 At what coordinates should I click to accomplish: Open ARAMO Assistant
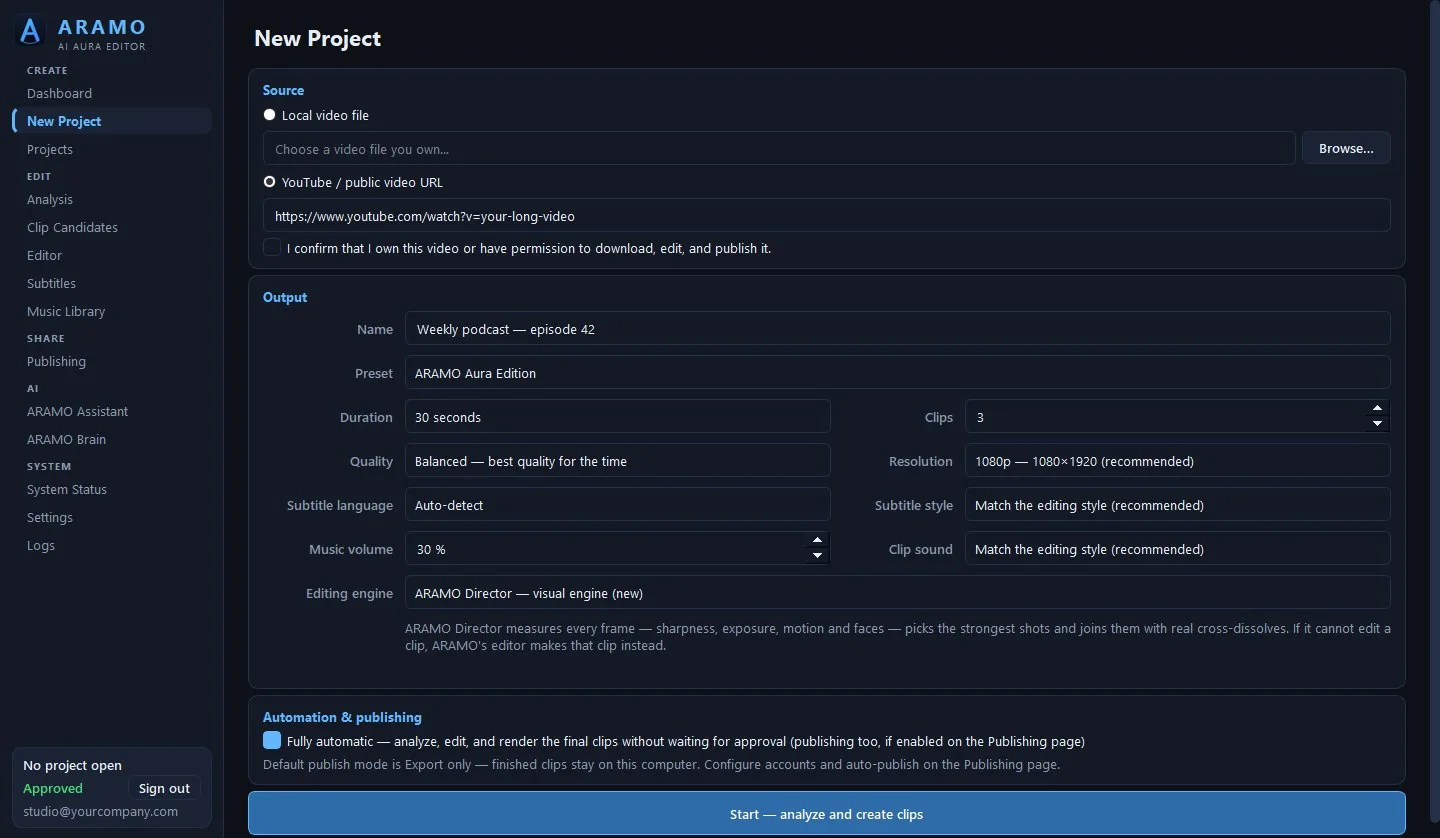[77, 411]
